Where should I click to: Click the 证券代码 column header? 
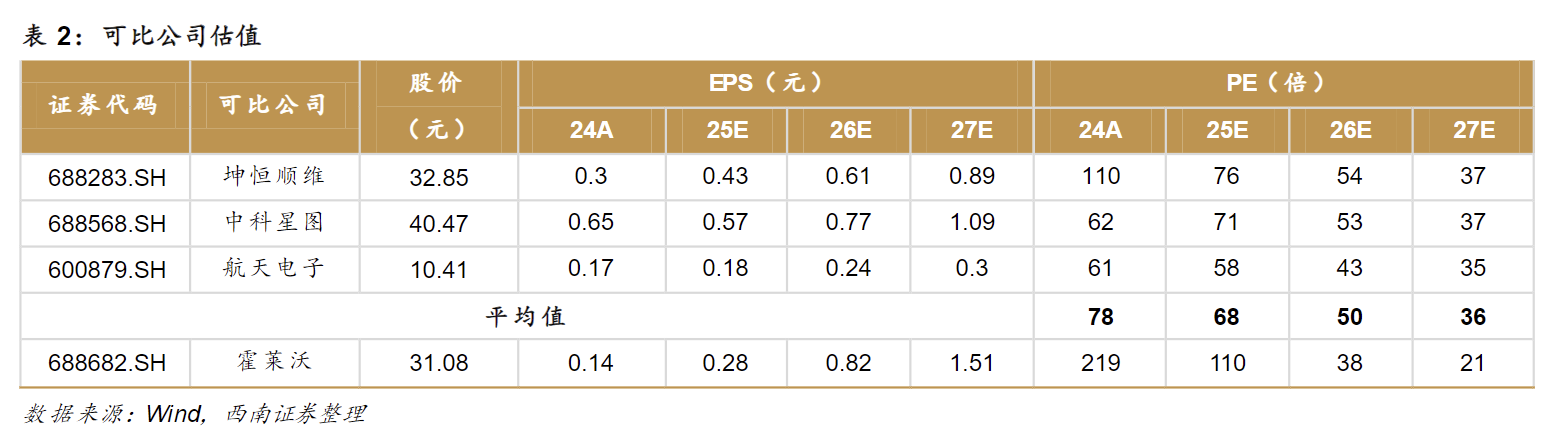(x=104, y=105)
